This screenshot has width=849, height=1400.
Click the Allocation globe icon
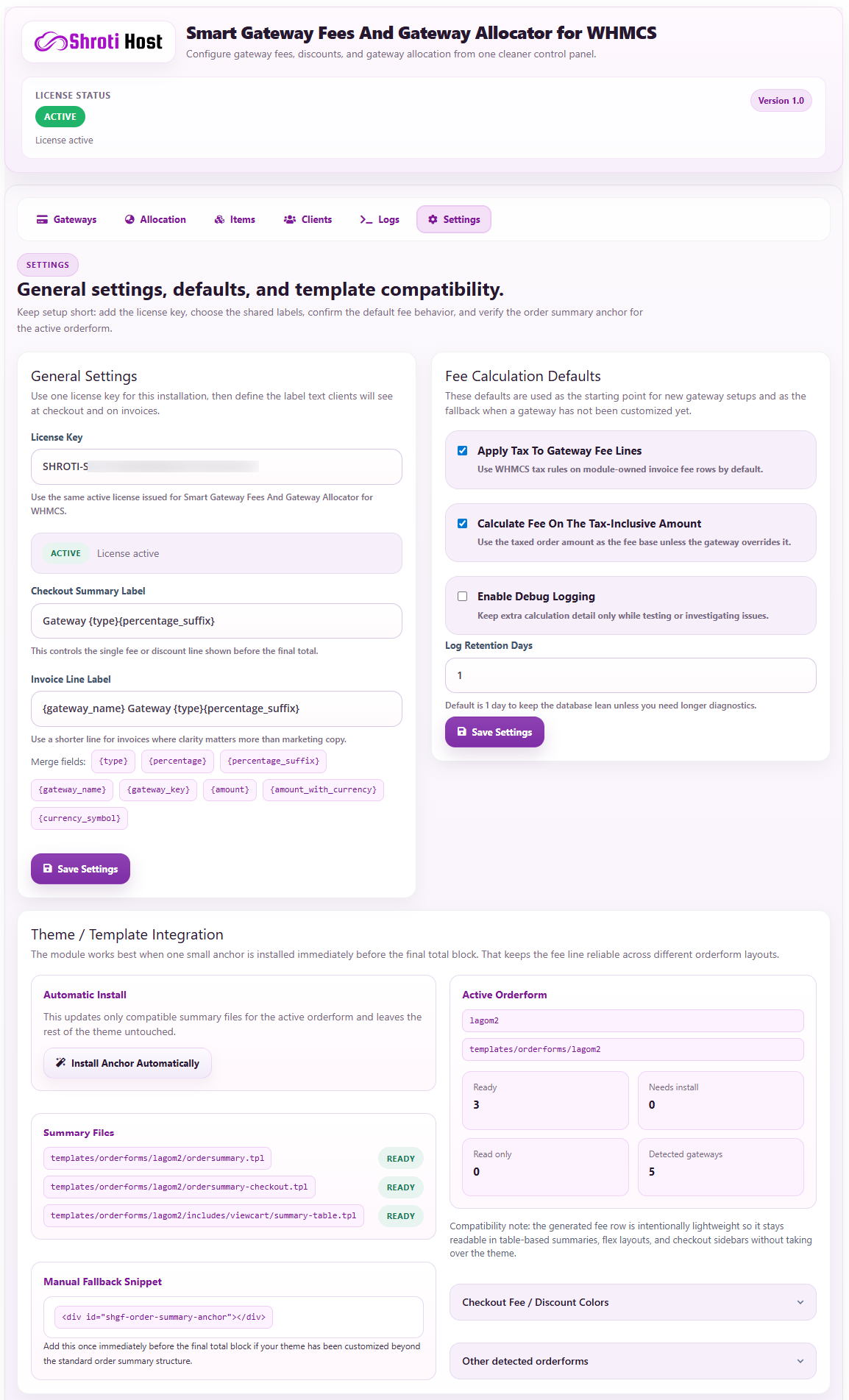click(129, 218)
